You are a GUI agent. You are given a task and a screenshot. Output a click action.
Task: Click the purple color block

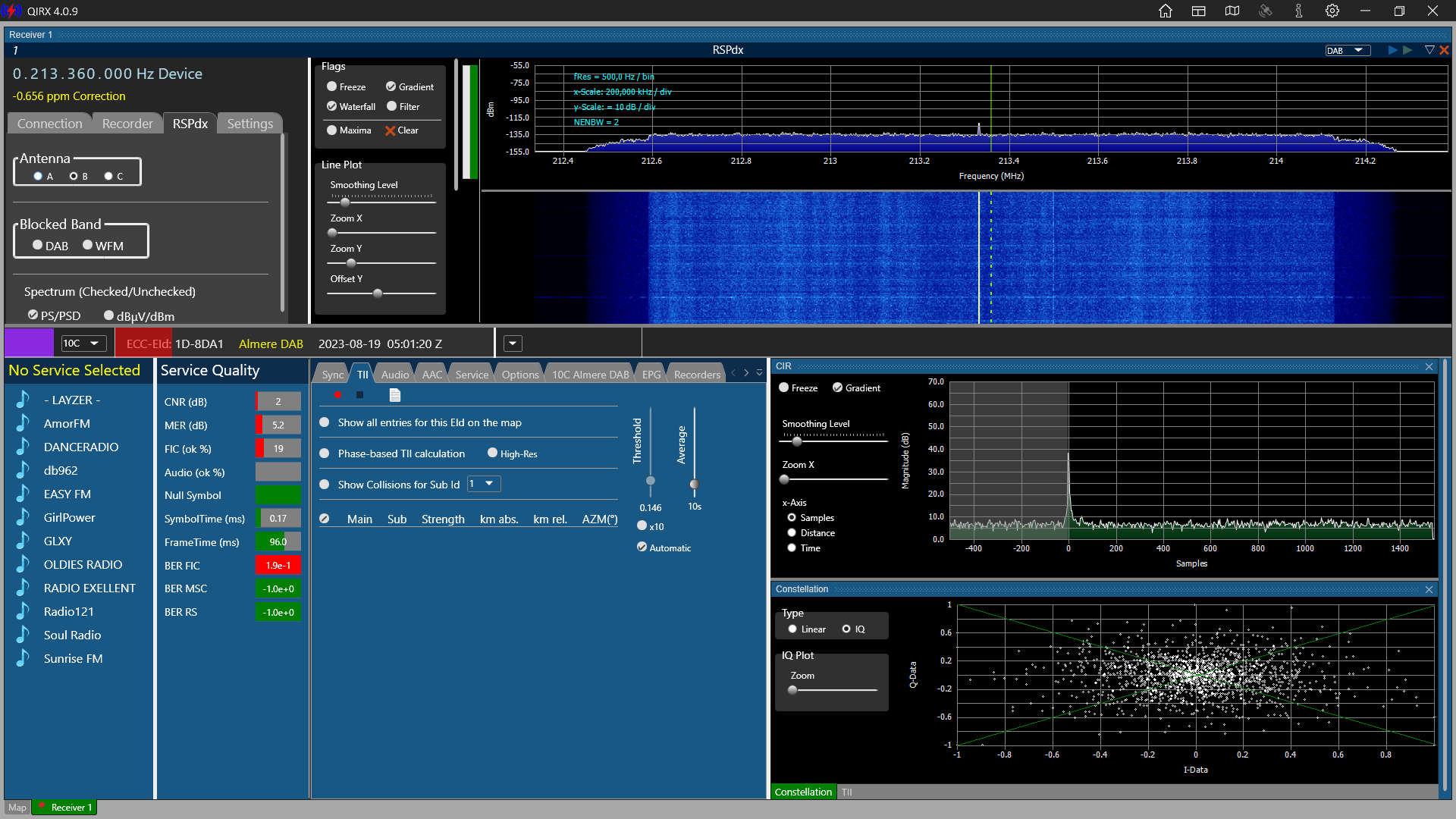(x=29, y=344)
